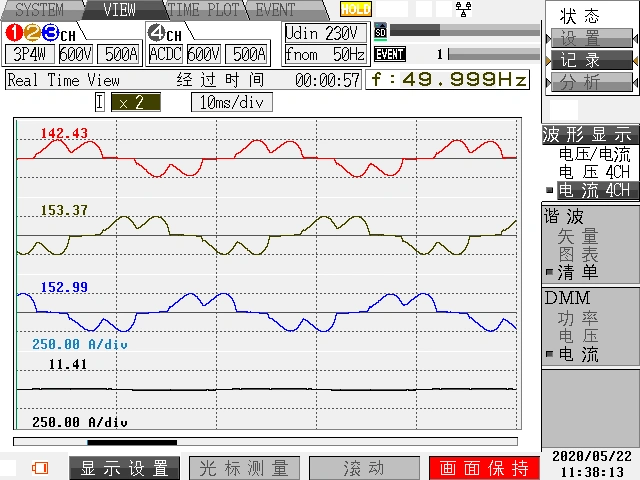Click the 4 CH channel indicator
Viewport: 640px width, 480px height.
[166, 33]
